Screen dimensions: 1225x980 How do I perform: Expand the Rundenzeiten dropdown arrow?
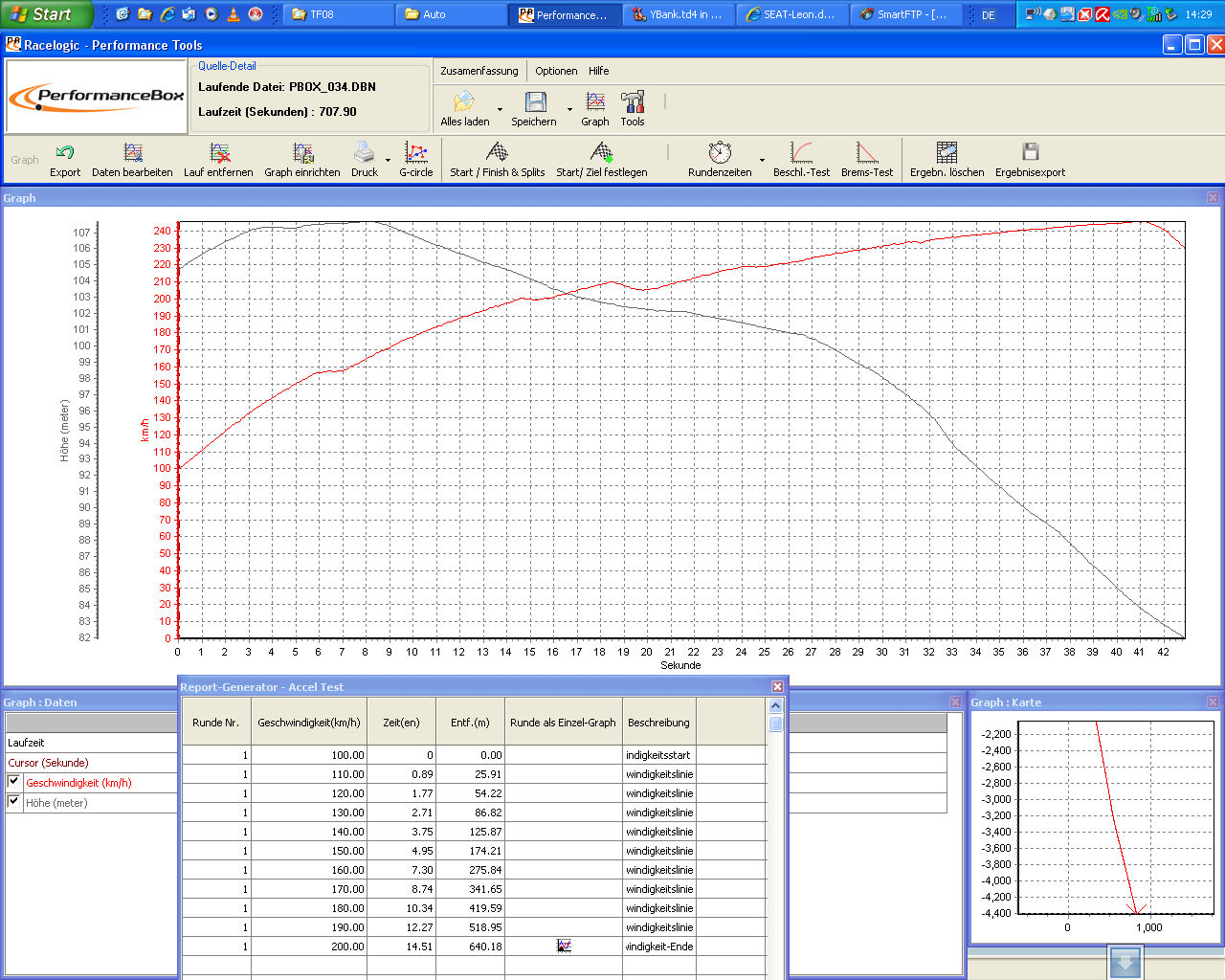coord(762,160)
